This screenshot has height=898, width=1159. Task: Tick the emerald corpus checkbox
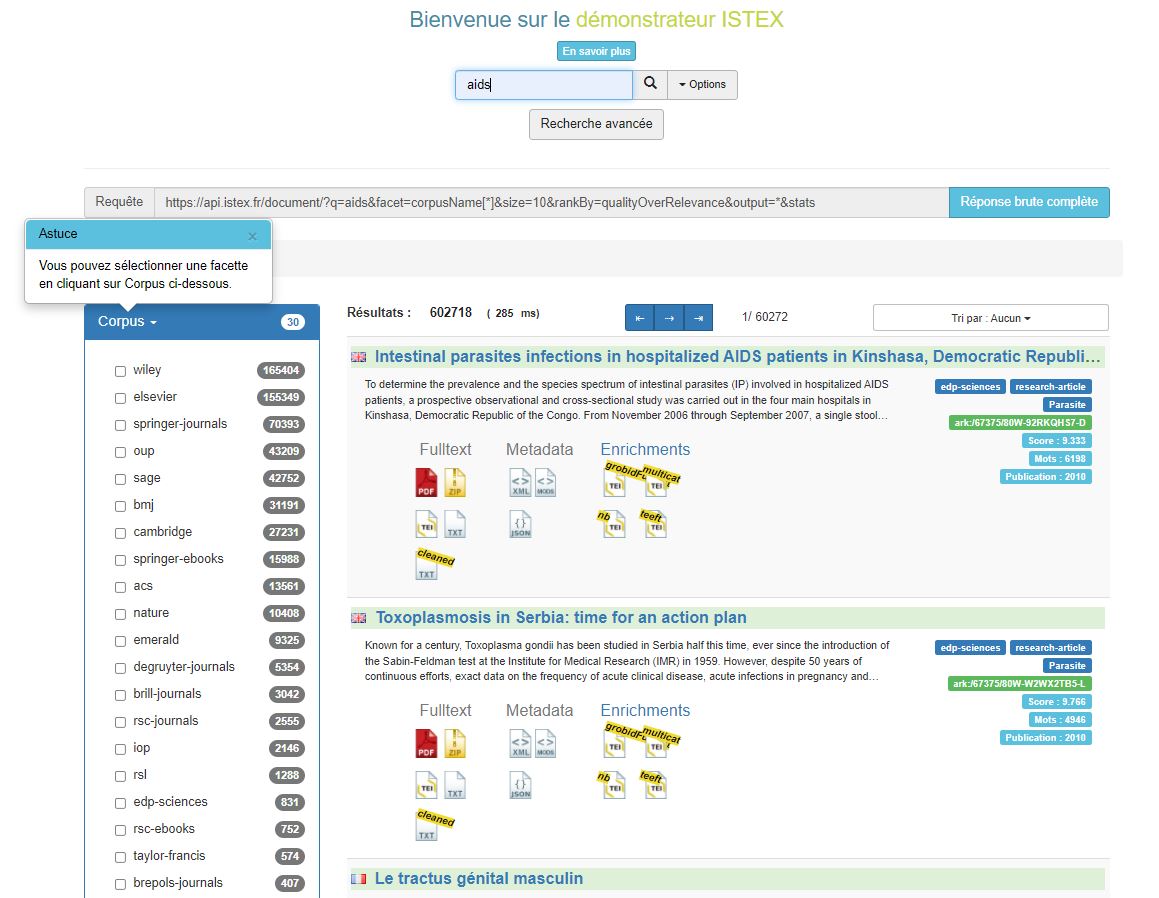pos(120,641)
